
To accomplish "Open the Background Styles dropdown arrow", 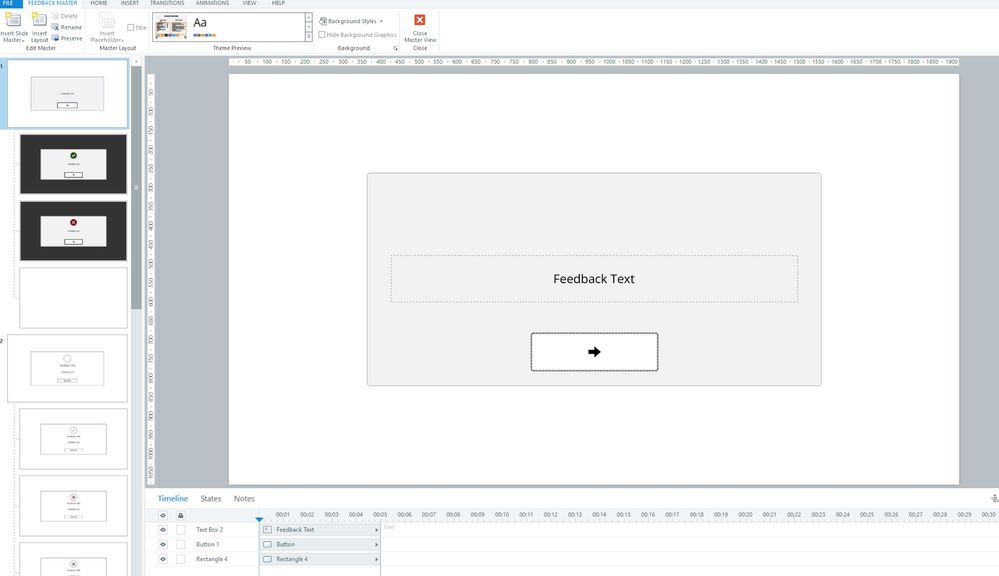I will (381, 21).
